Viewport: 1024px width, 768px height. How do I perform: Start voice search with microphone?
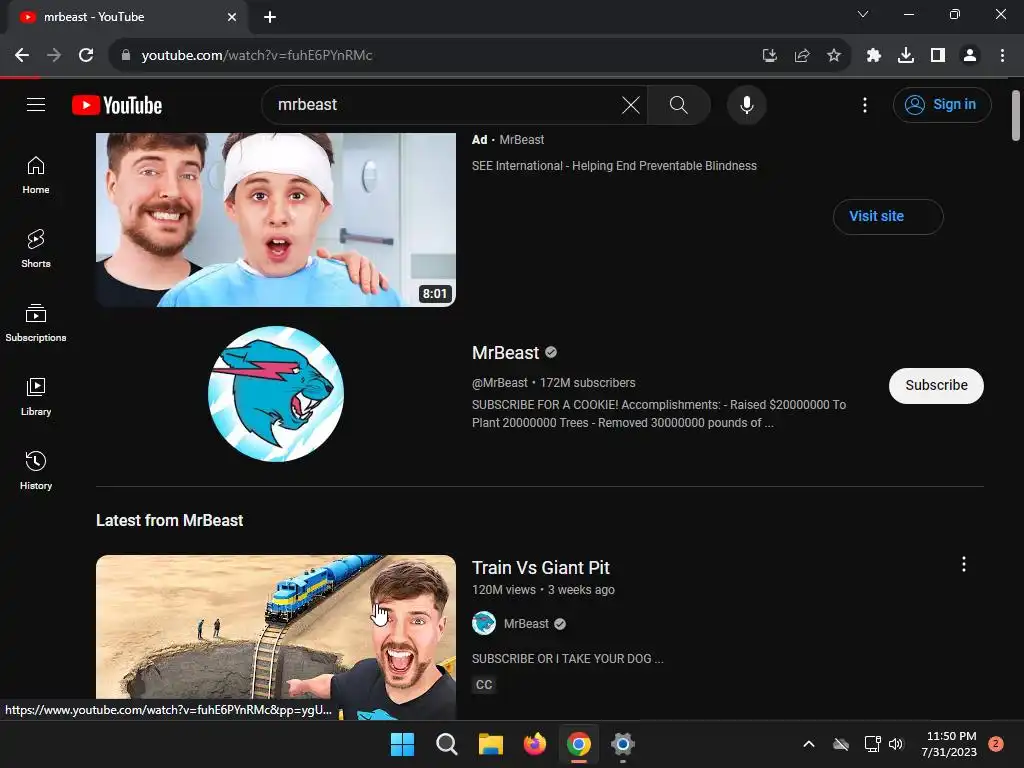(746, 104)
